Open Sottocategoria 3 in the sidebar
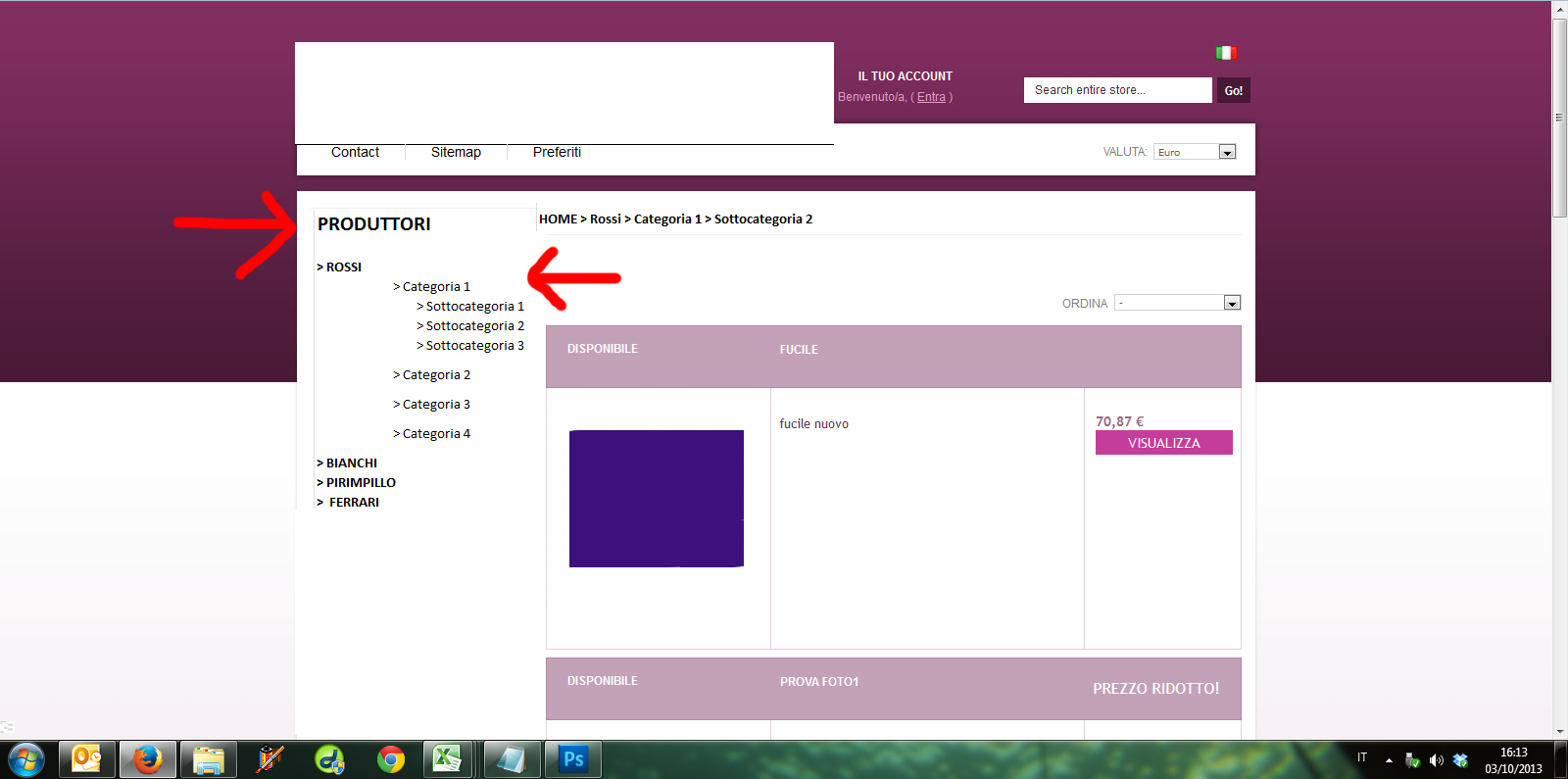The height and width of the screenshot is (779, 1568). point(470,345)
